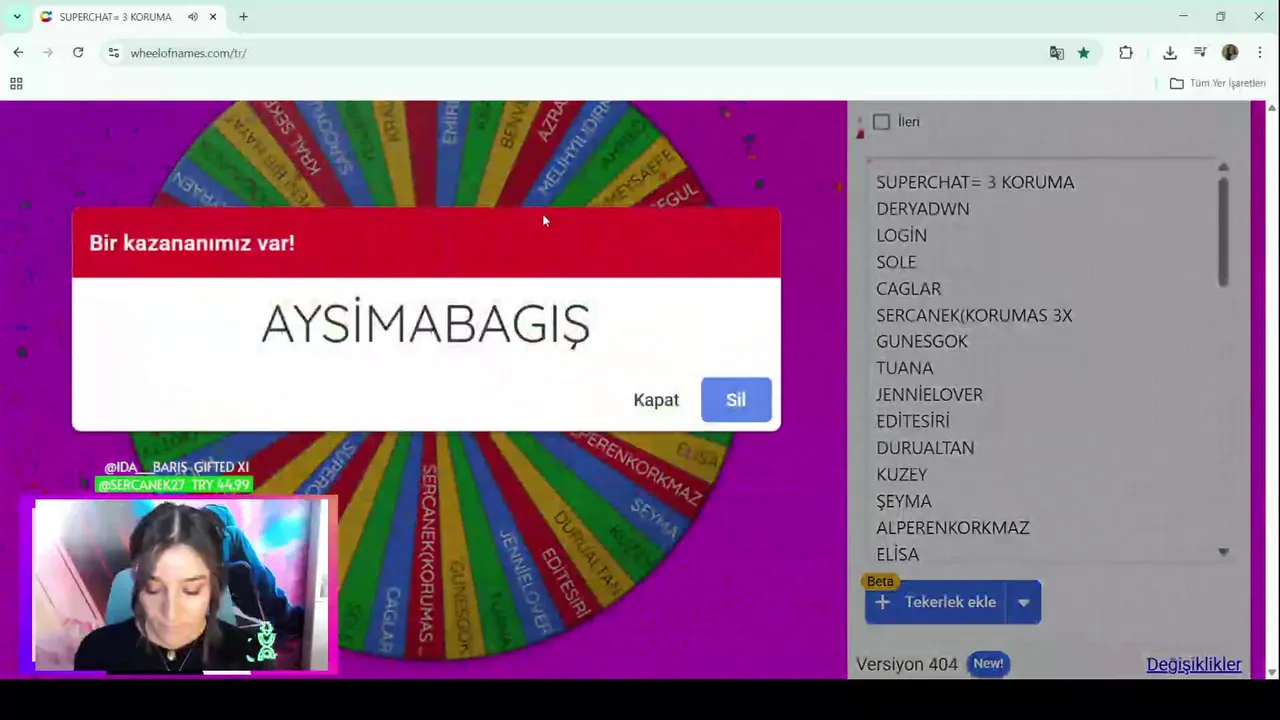The image size is (1280, 720).
Task: Toggle the bookmark star icon
Action: coord(1083,53)
